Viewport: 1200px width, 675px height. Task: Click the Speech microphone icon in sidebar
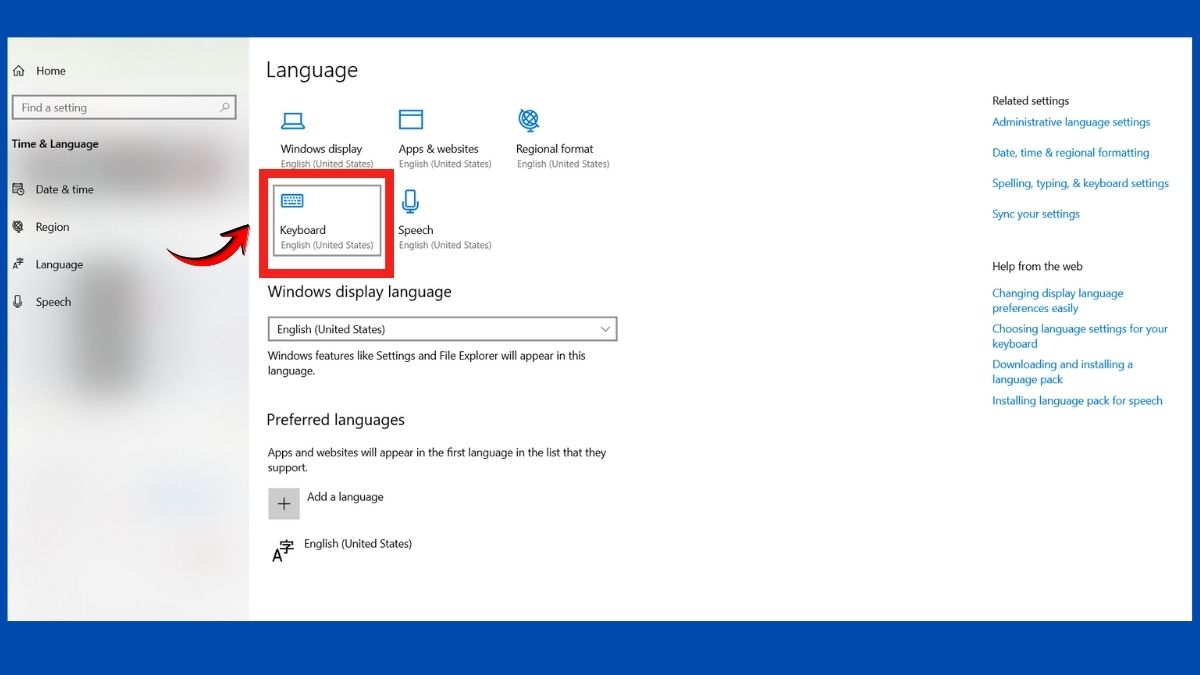(18, 302)
